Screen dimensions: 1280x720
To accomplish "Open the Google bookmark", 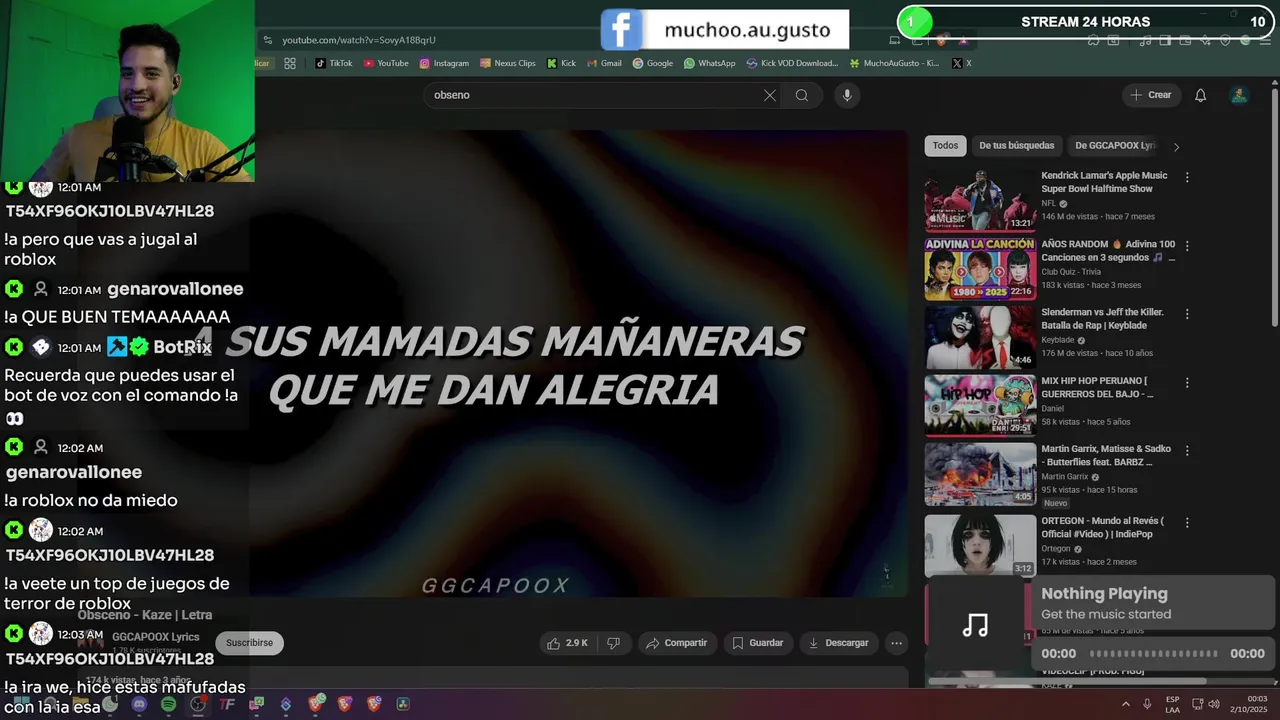I will coord(653,63).
